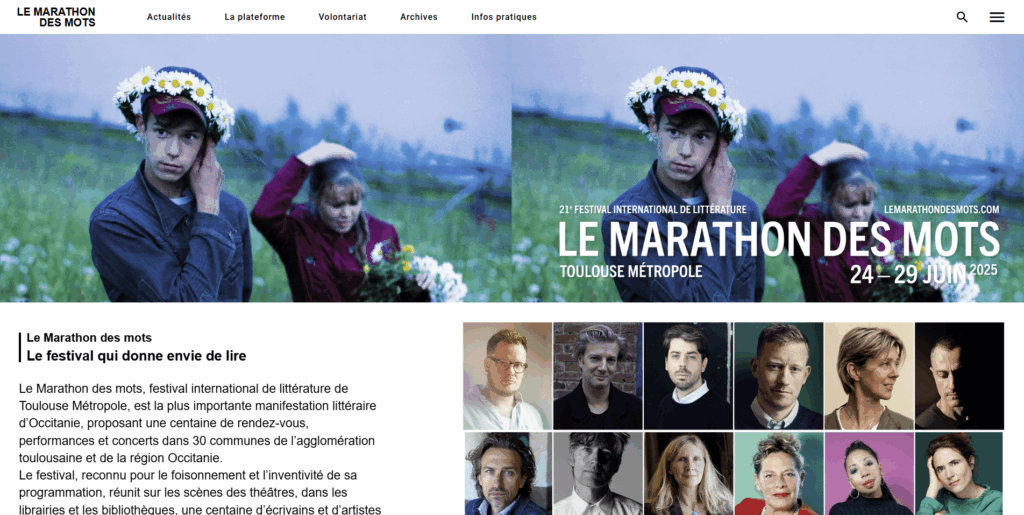
Task: Open the search magnifier icon
Action: tap(962, 17)
